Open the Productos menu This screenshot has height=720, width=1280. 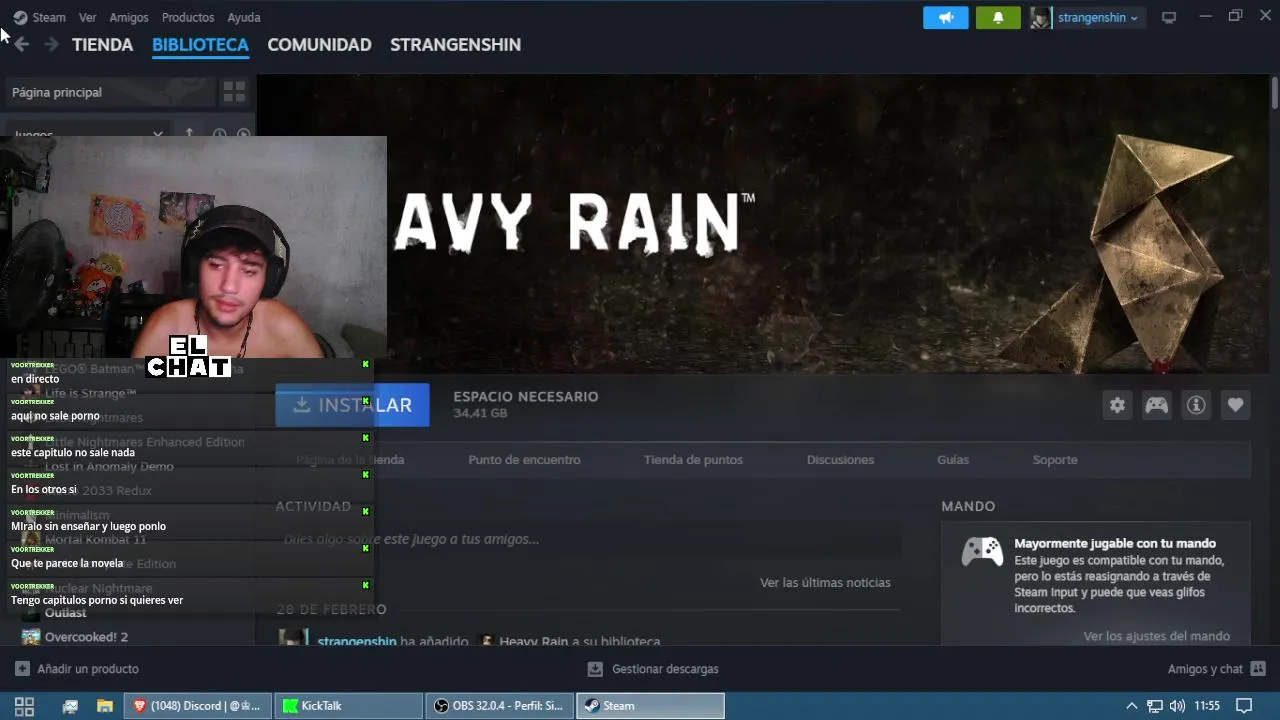(x=188, y=17)
